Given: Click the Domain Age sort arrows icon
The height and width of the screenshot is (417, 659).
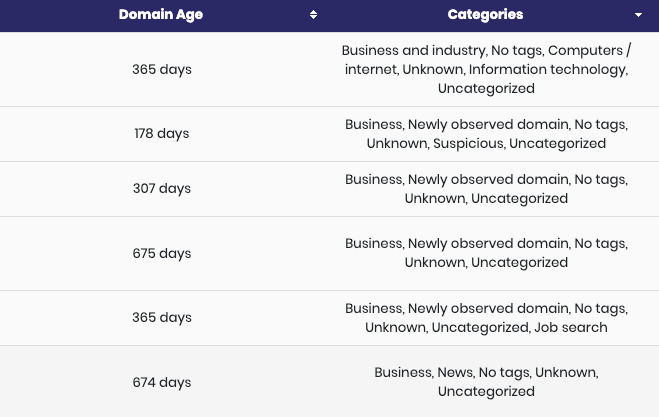Looking at the screenshot, I should click(x=313, y=15).
